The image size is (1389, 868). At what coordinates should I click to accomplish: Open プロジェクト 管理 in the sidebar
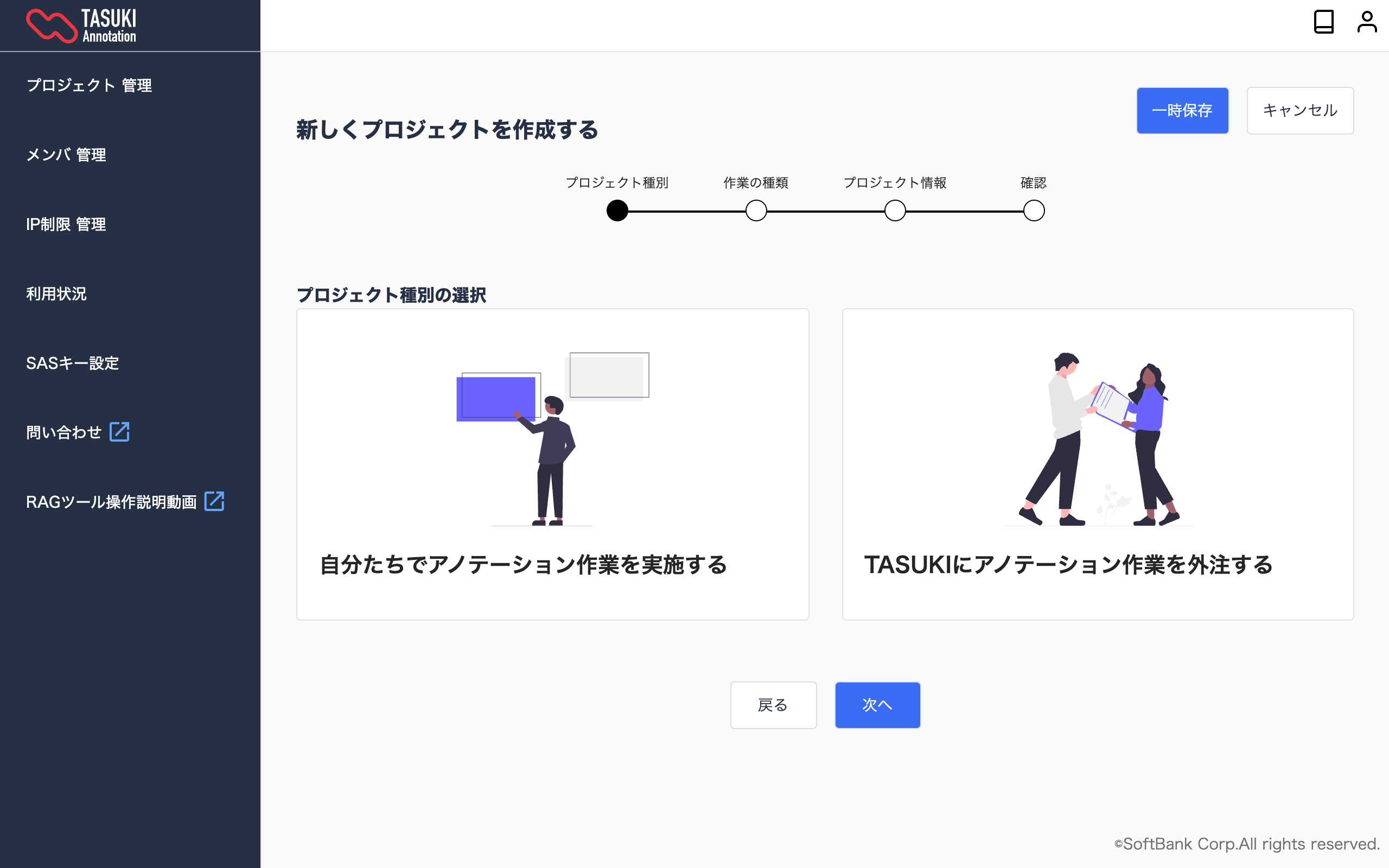pos(89,86)
